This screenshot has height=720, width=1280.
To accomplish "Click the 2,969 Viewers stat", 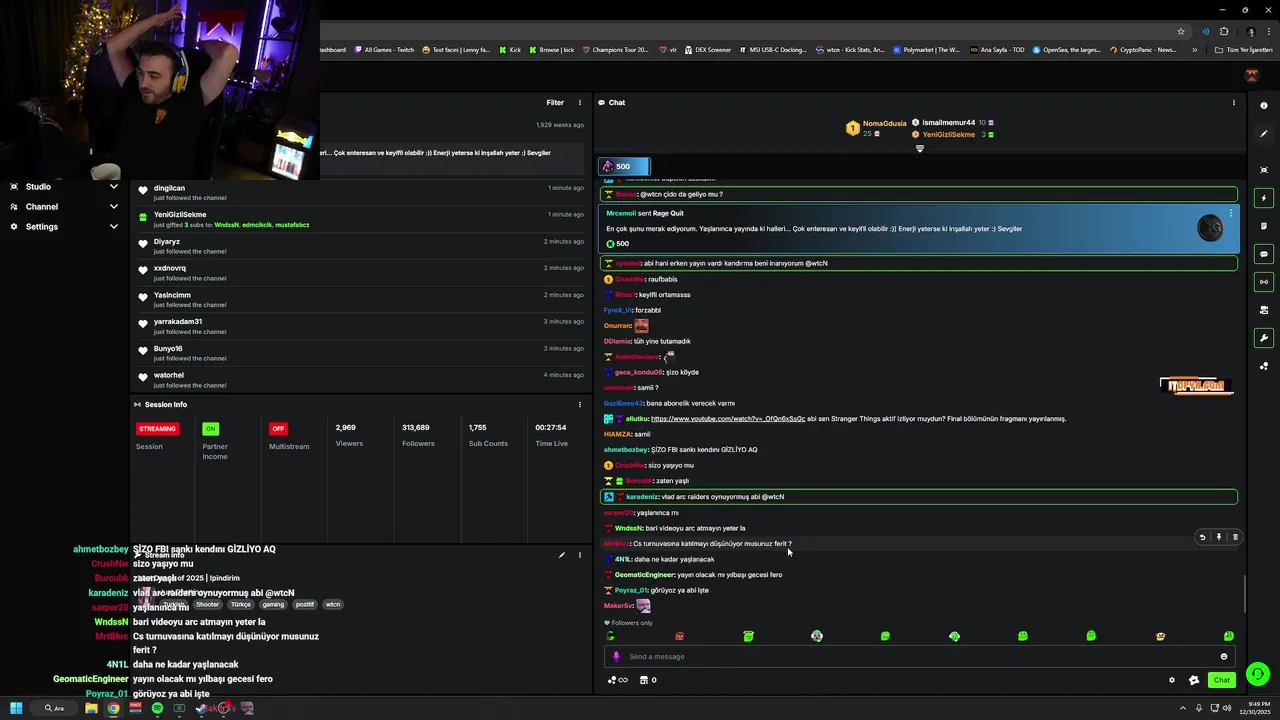I will tap(349, 435).
